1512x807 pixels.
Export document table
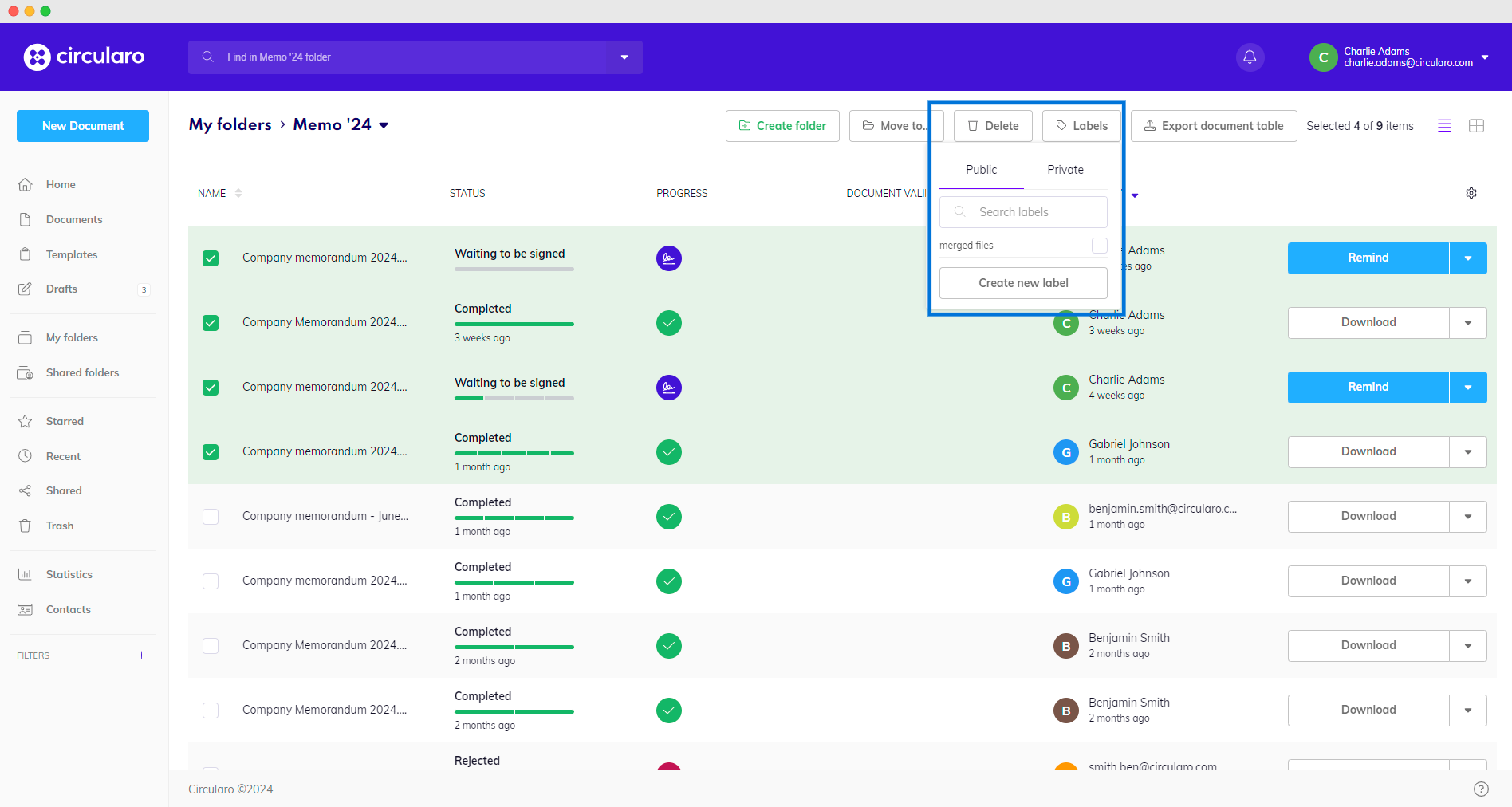[1214, 126]
